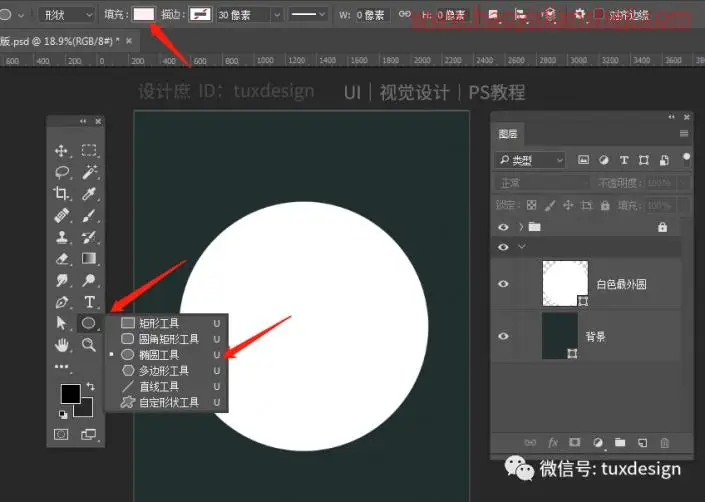Open the Edit Toolbar three-dots button
The width and height of the screenshot is (705, 502).
click(61, 367)
